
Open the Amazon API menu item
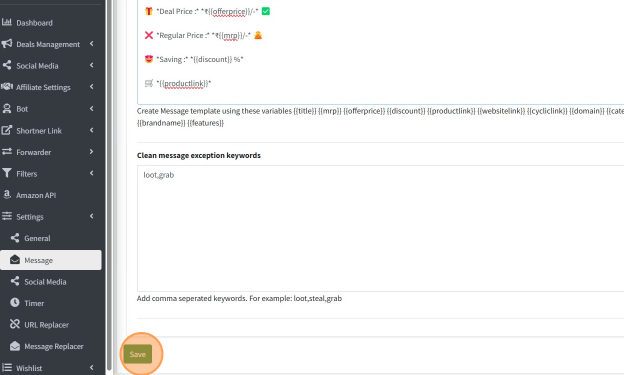(36, 195)
